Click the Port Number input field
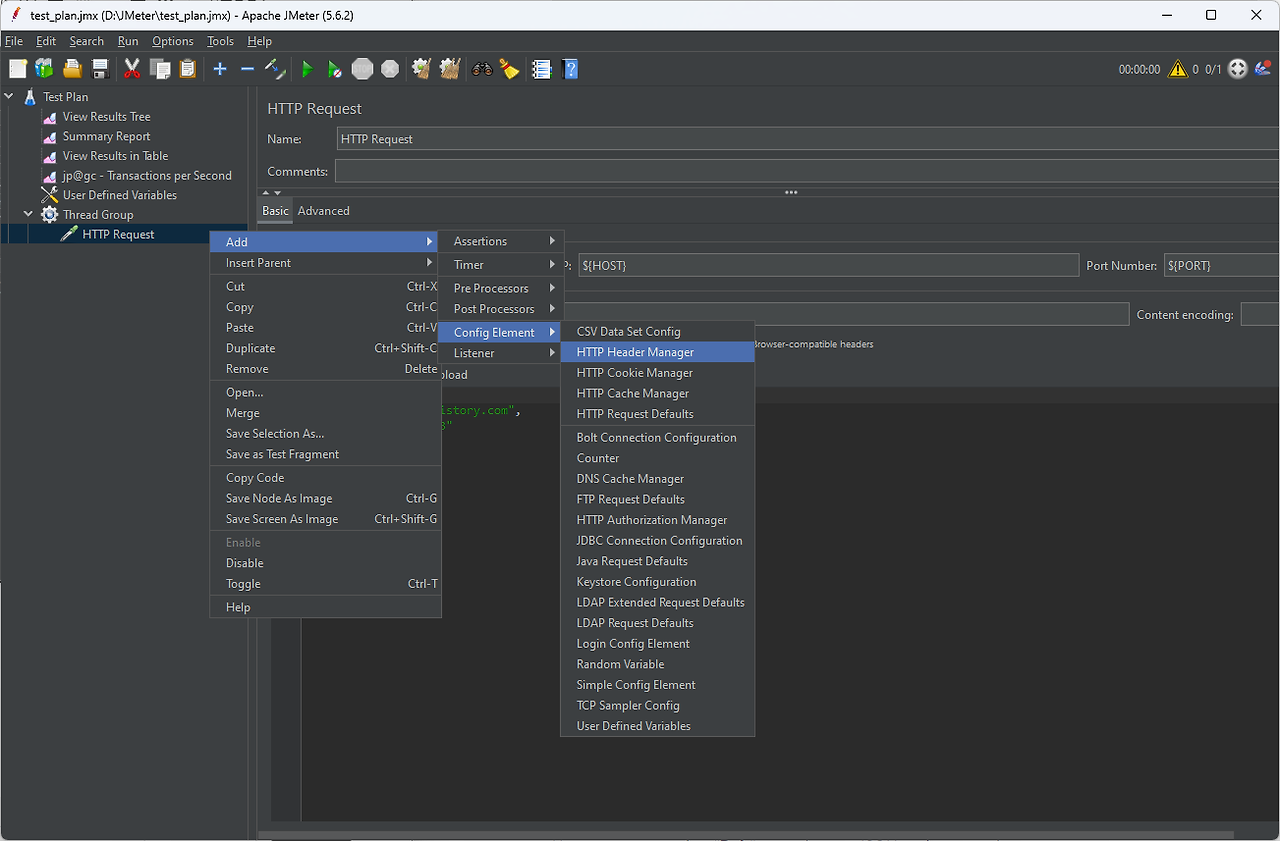 point(1221,266)
